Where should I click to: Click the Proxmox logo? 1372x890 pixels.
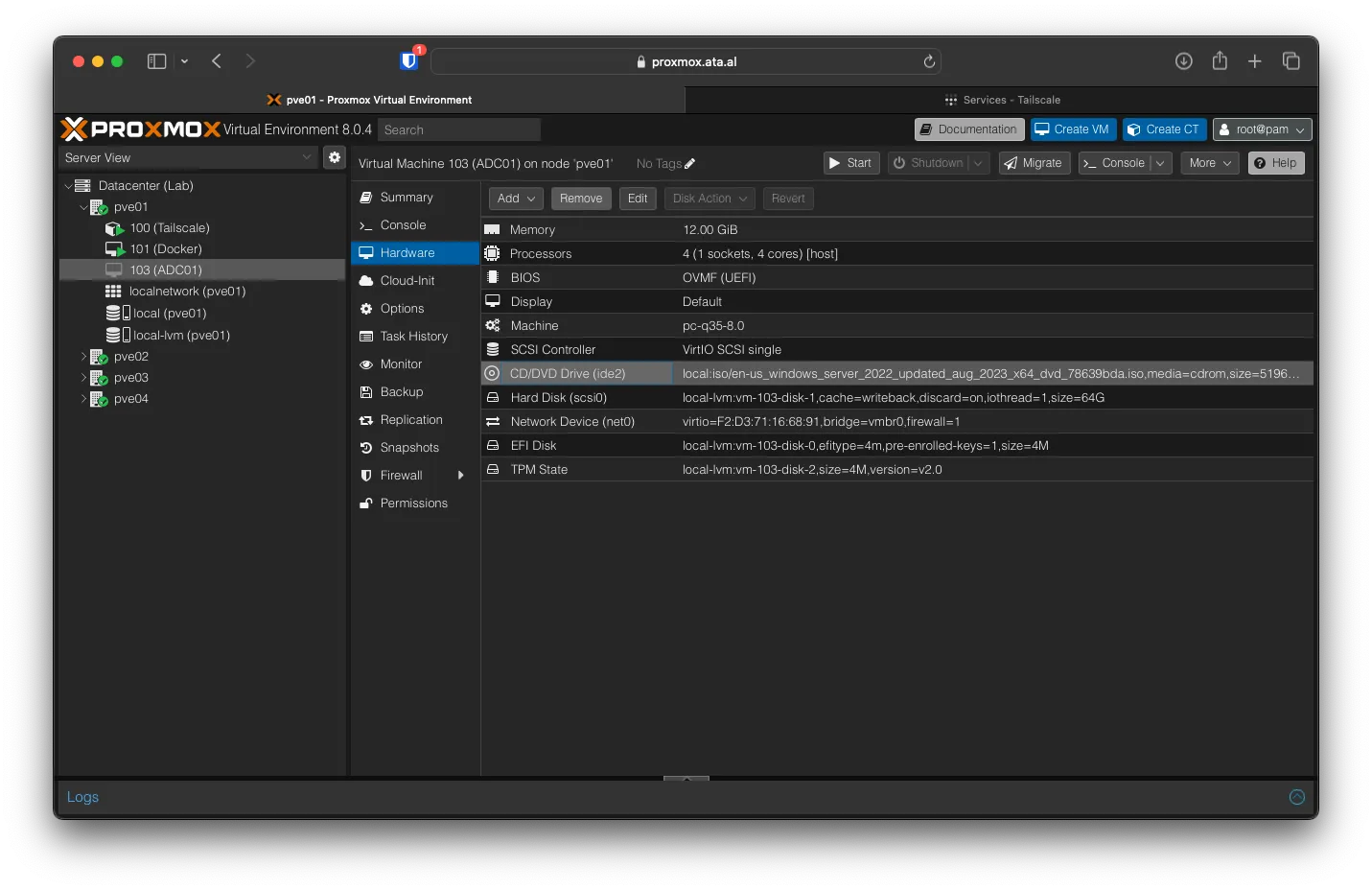click(141, 129)
